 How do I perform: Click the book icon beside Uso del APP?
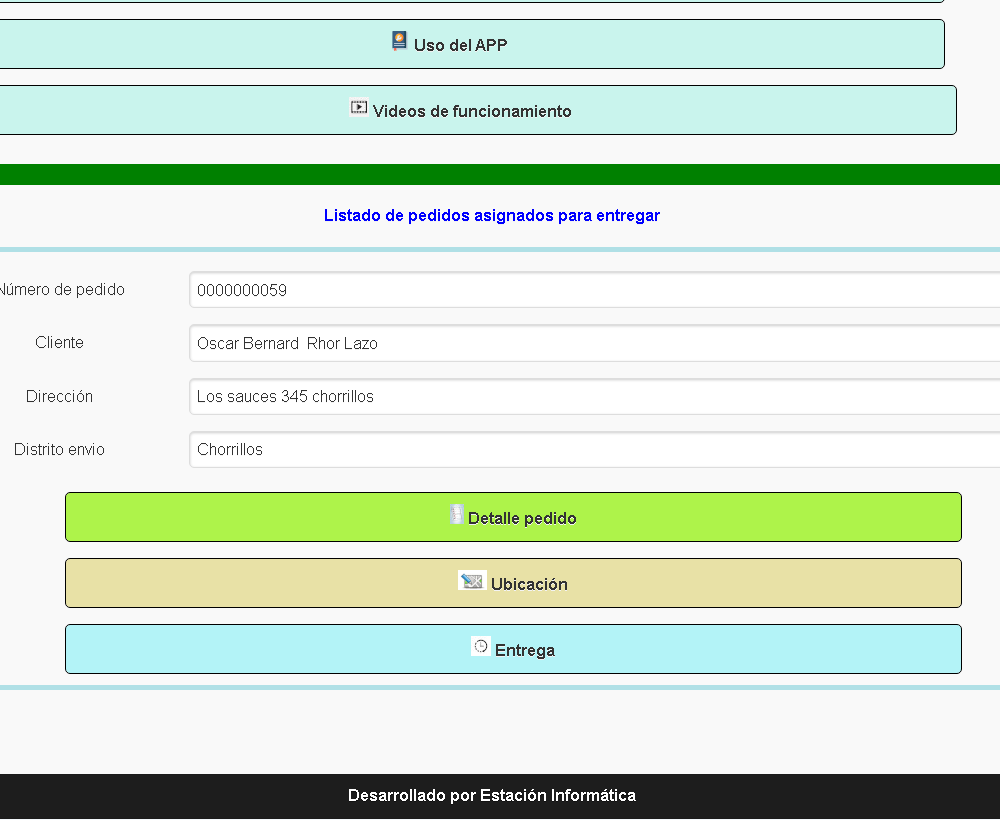[x=399, y=42]
